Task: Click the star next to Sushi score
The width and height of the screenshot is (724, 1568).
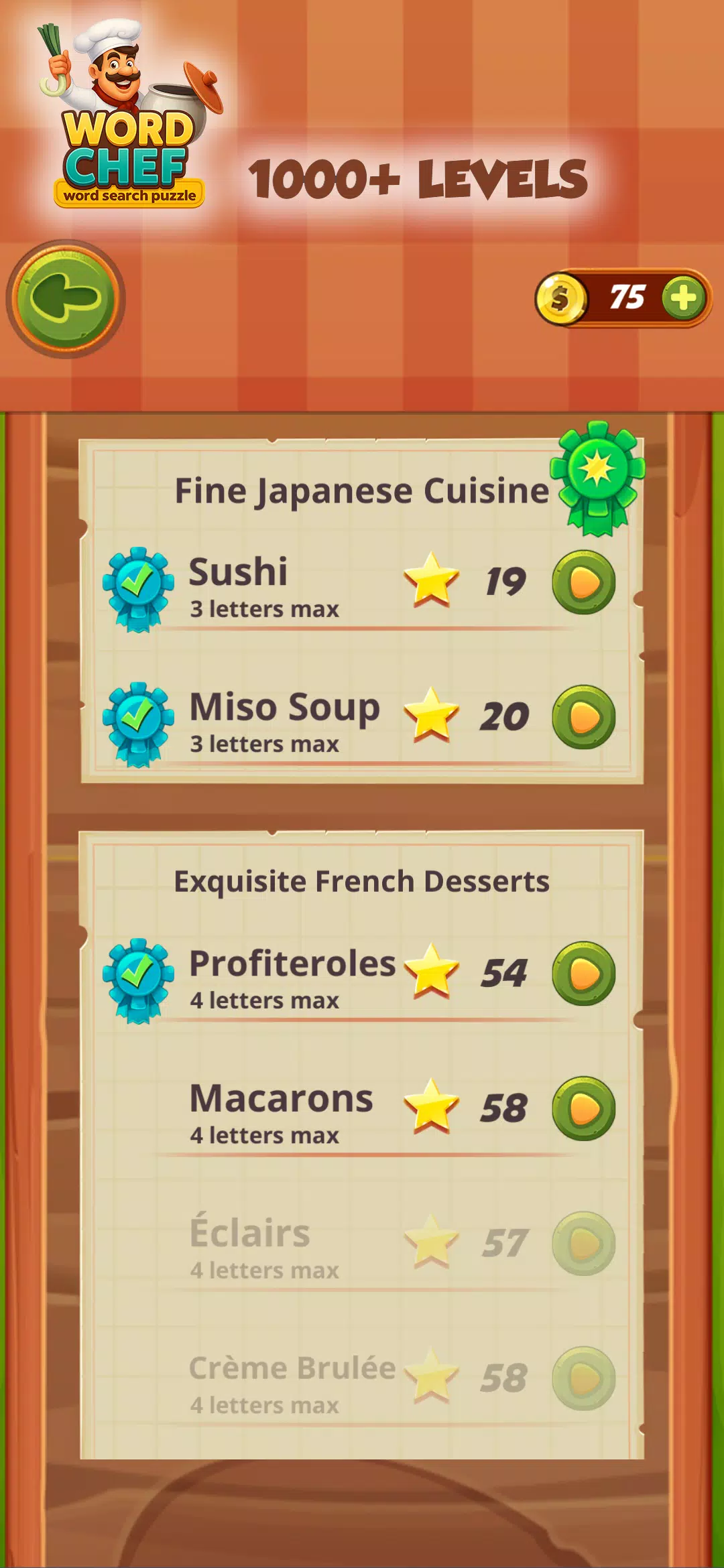Action: click(431, 580)
